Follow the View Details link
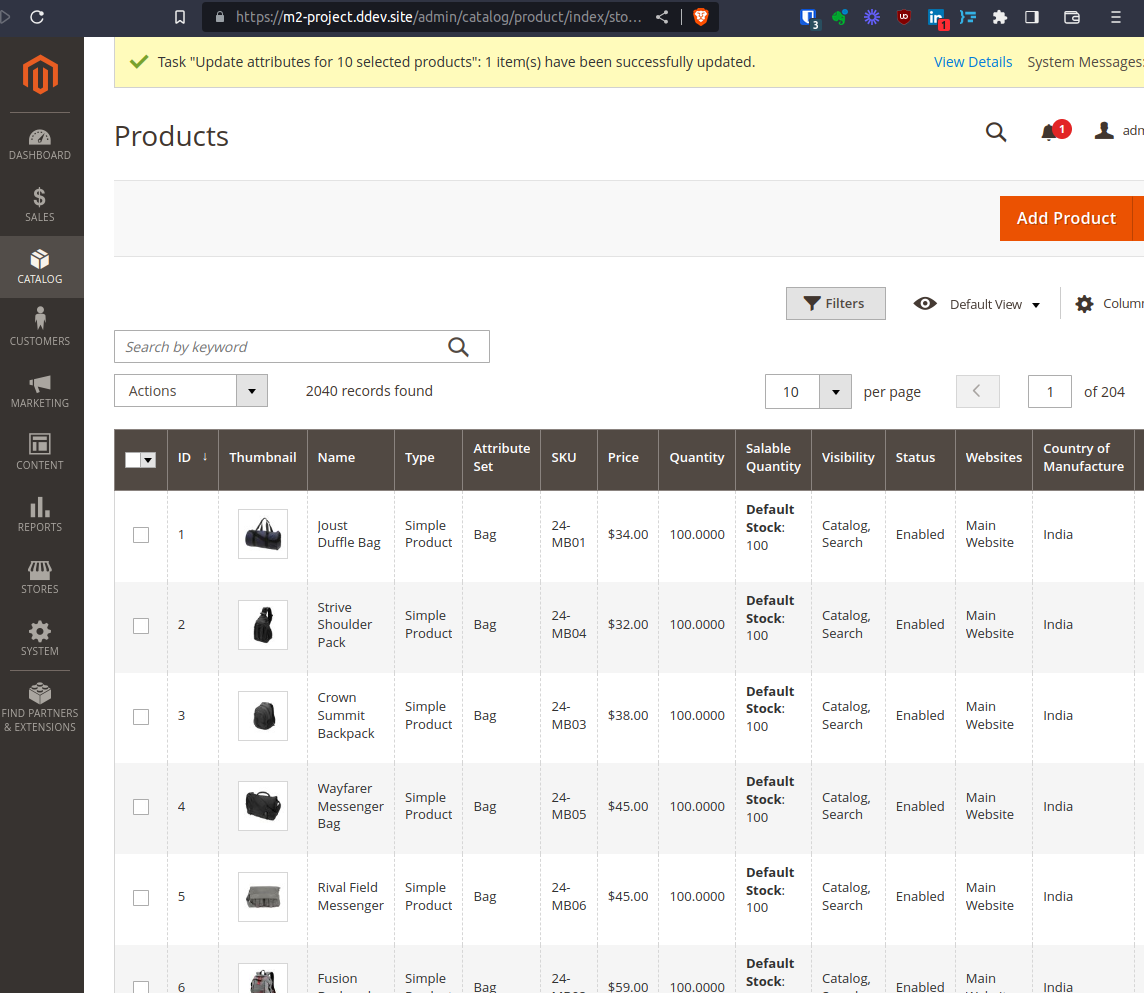The image size is (1144, 993). (x=973, y=62)
